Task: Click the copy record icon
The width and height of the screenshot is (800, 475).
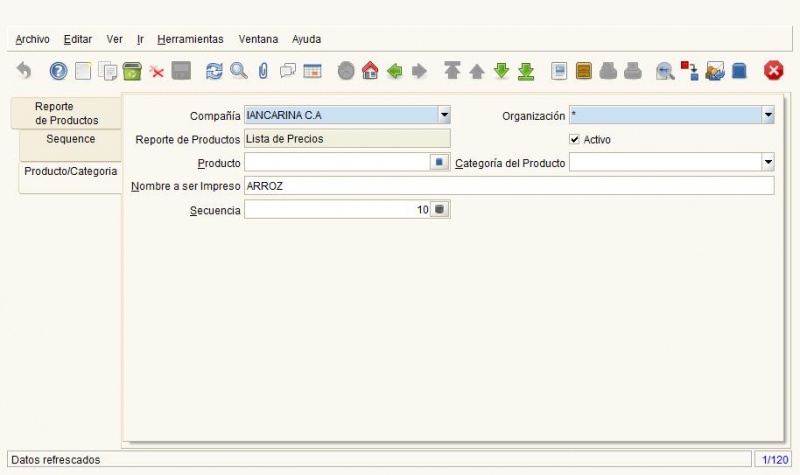Action: coord(107,70)
